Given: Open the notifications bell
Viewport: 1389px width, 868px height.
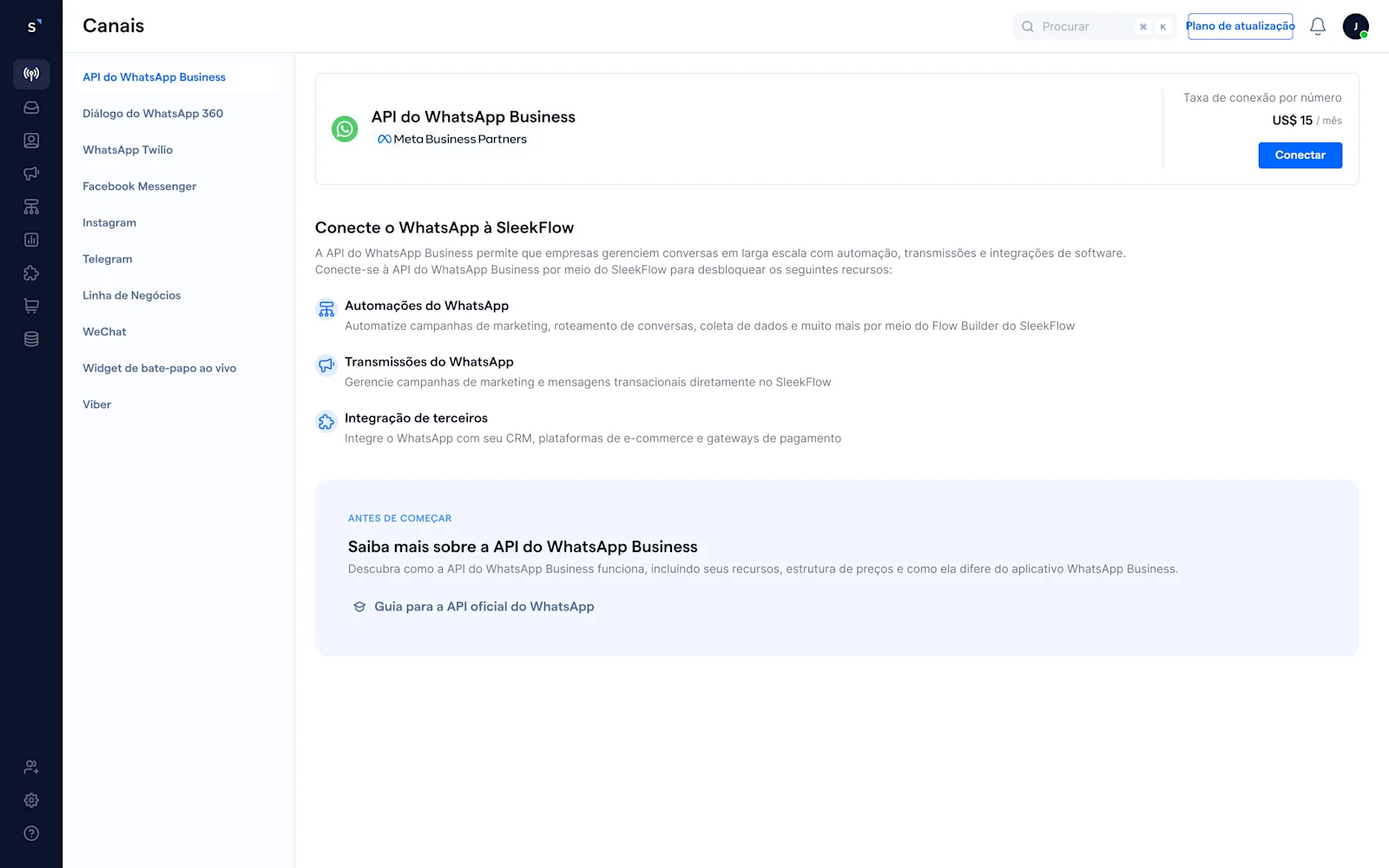Looking at the screenshot, I should 1318,26.
